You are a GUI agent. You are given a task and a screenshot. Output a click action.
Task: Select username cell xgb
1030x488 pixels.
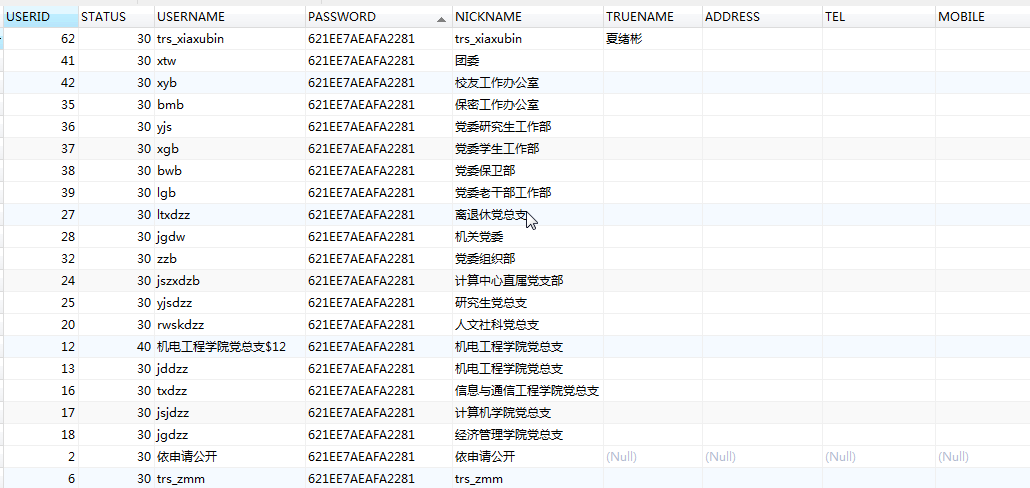pyautogui.click(x=231, y=149)
